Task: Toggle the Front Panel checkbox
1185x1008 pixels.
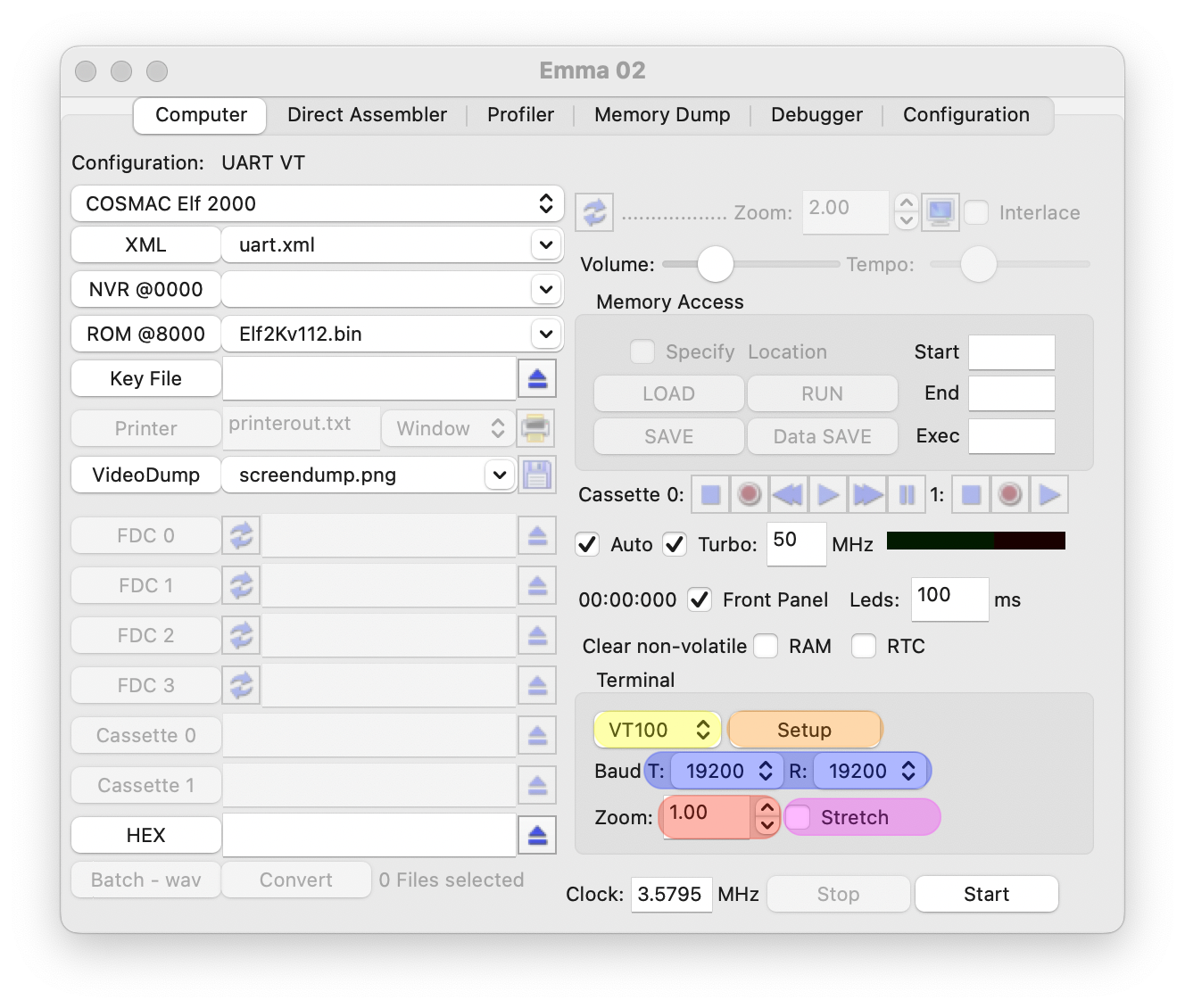Action: coord(700,599)
